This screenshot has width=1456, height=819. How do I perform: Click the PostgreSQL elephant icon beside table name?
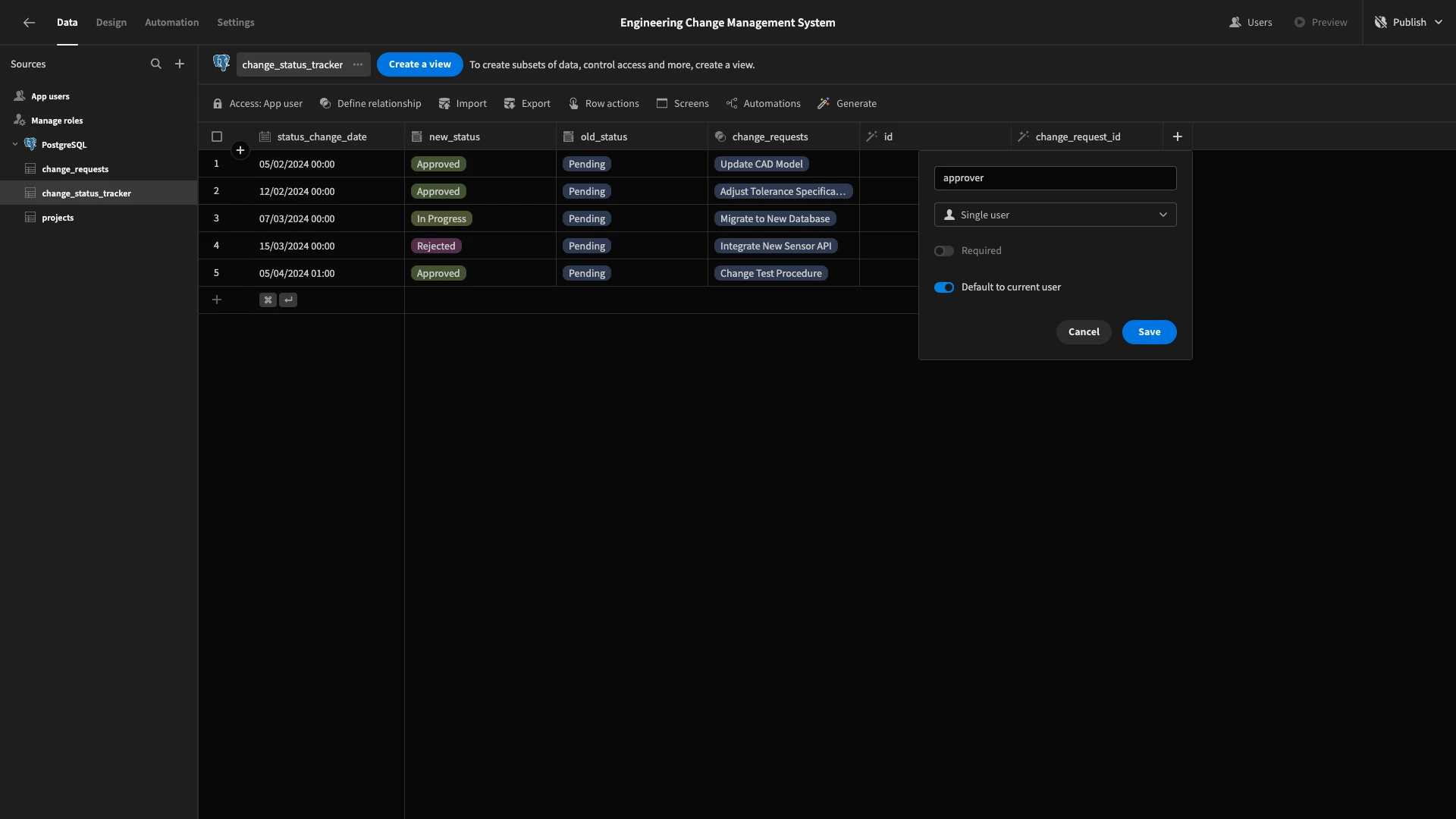(221, 64)
